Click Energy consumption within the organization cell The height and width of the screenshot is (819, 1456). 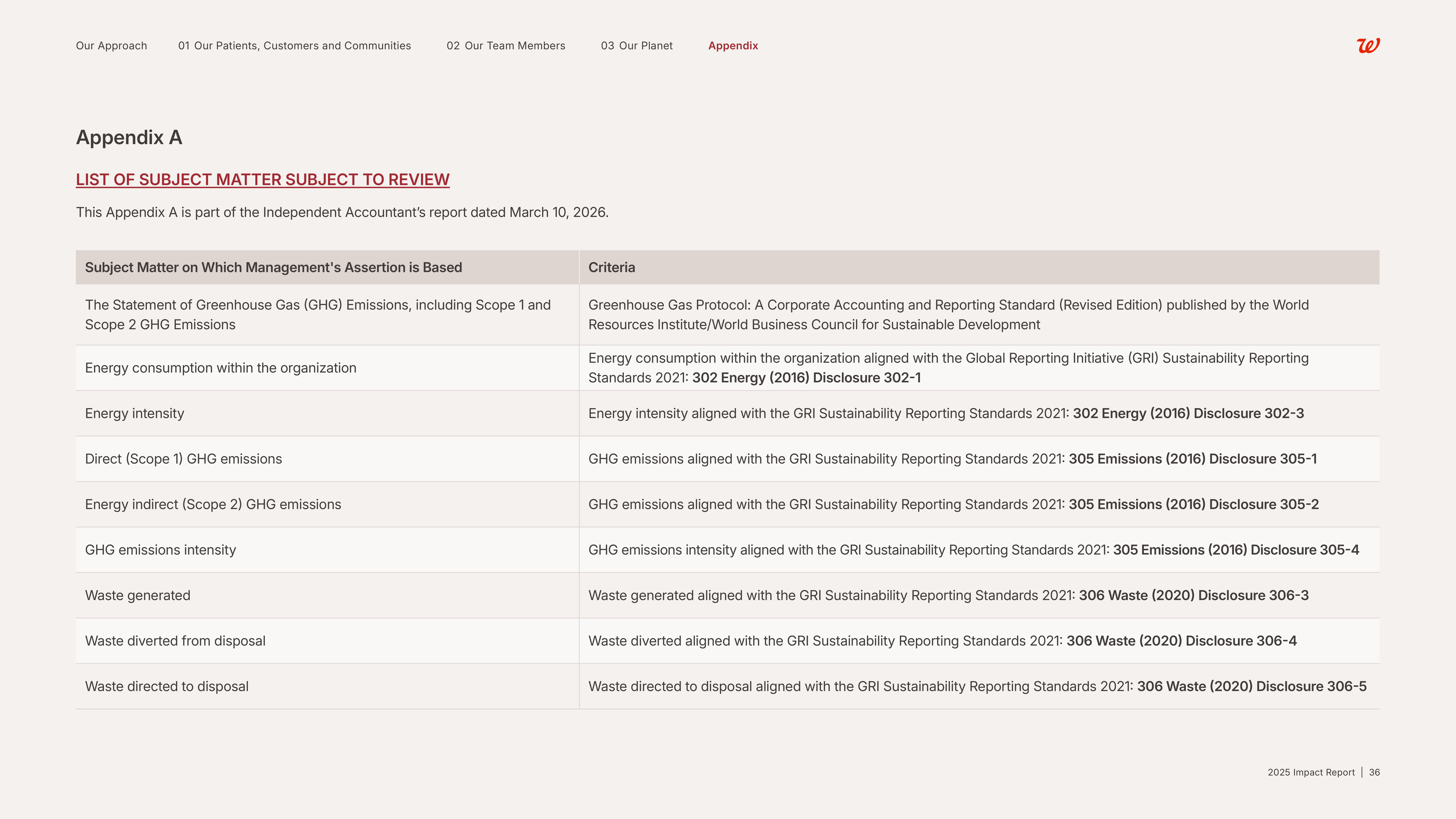coord(327,368)
